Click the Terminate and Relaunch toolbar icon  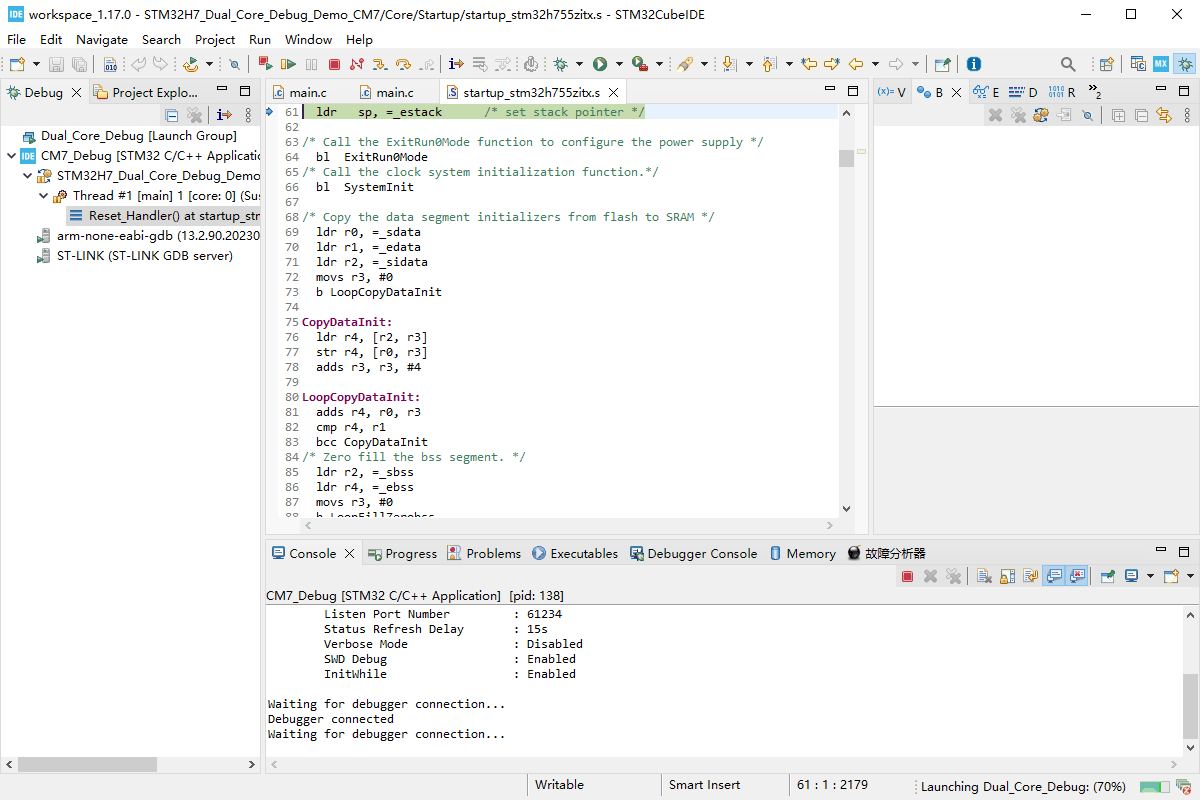pyautogui.click(x=265, y=64)
